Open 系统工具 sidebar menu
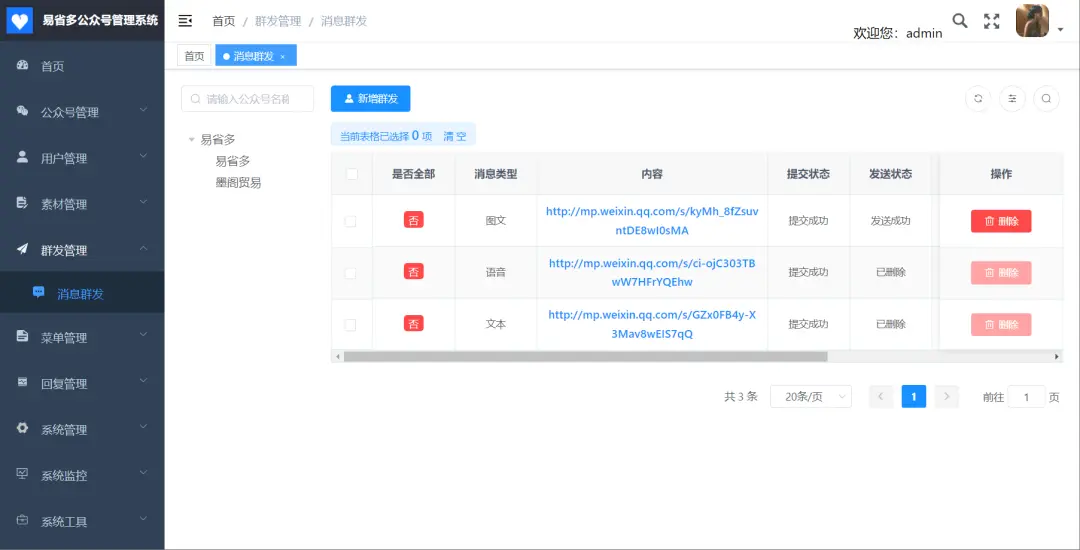 click(82, 521)
